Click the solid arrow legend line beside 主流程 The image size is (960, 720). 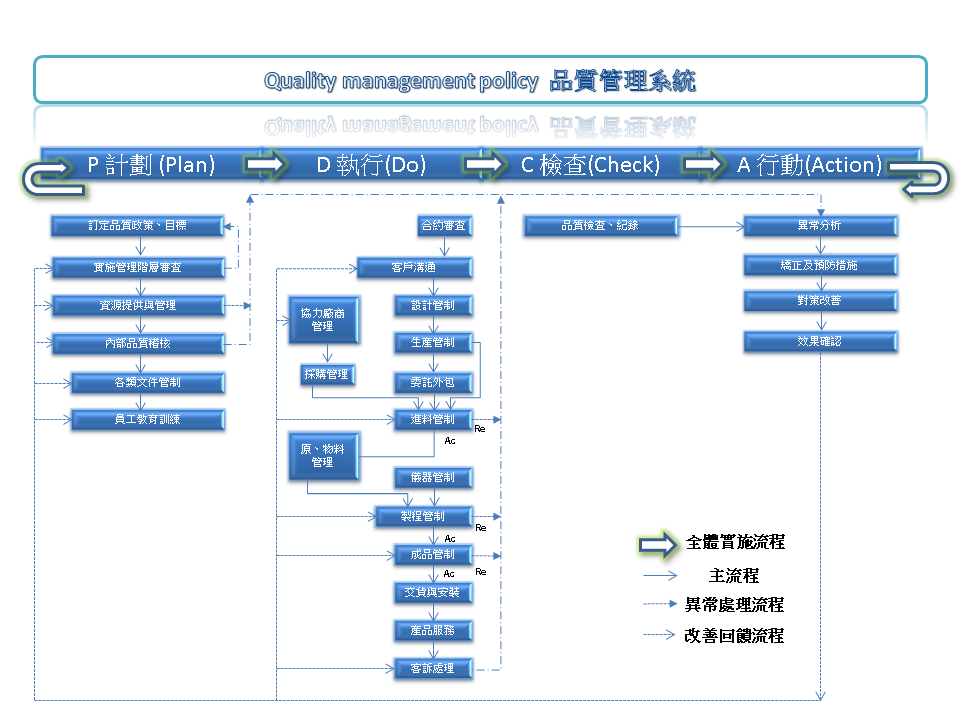point(660,576)
